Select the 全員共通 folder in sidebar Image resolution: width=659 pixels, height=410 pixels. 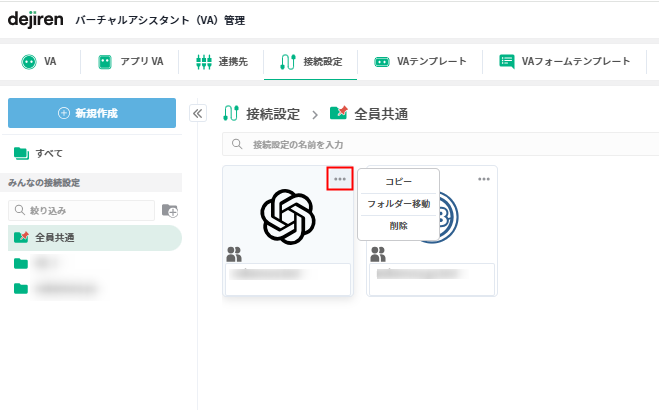tap(54, 238)
